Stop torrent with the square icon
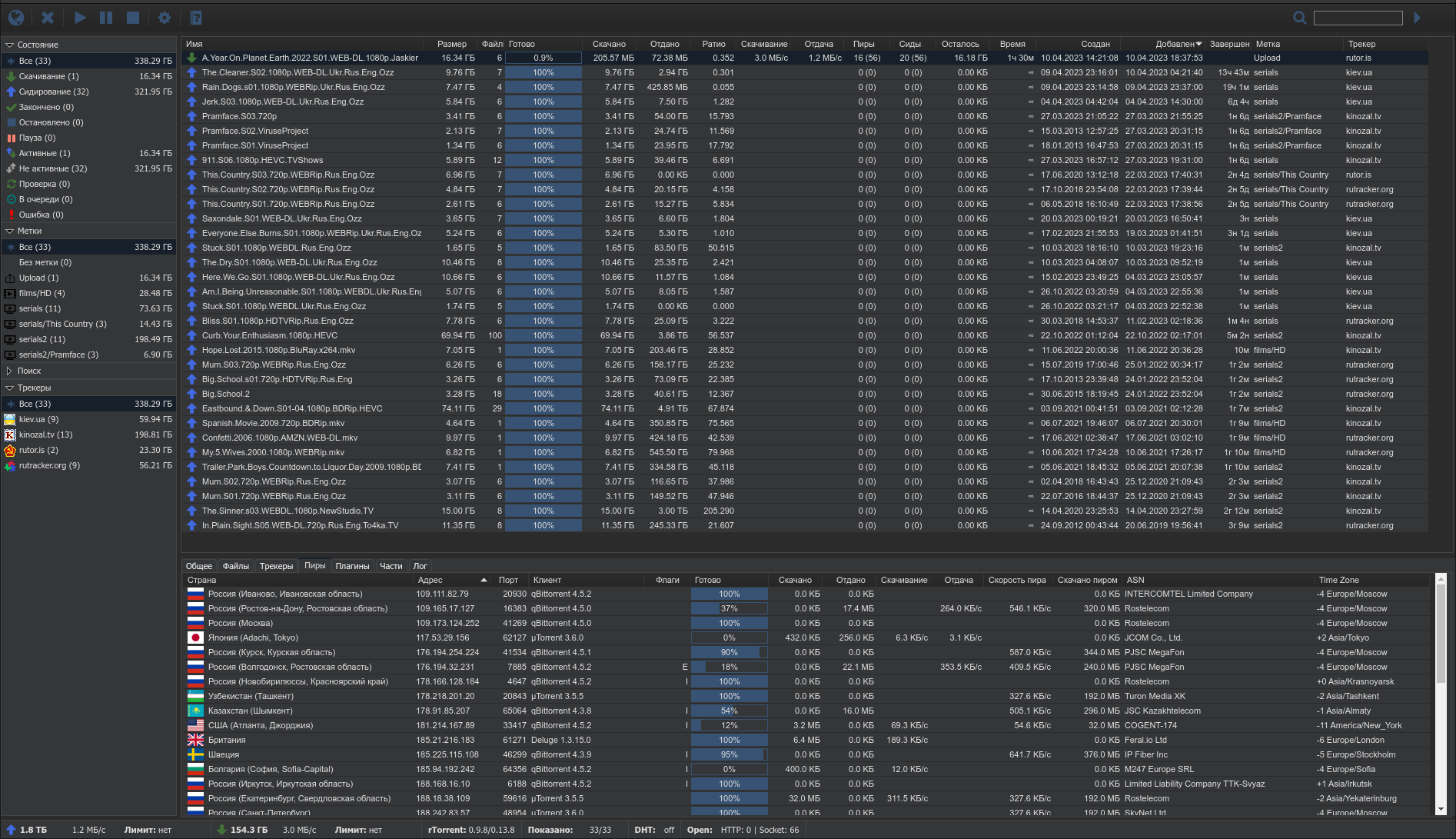This screenshot has height=839, width=1456. tap(133, 17)
